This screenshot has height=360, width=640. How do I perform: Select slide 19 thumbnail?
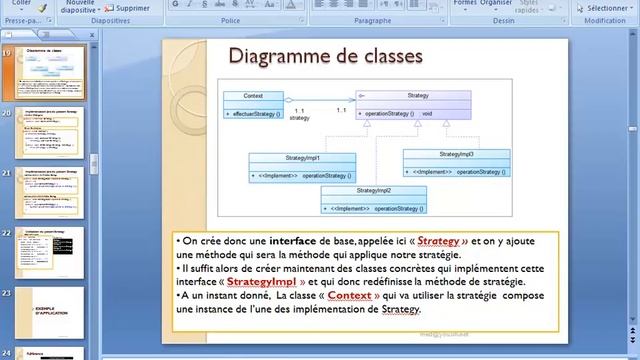[x=49, y=73]
